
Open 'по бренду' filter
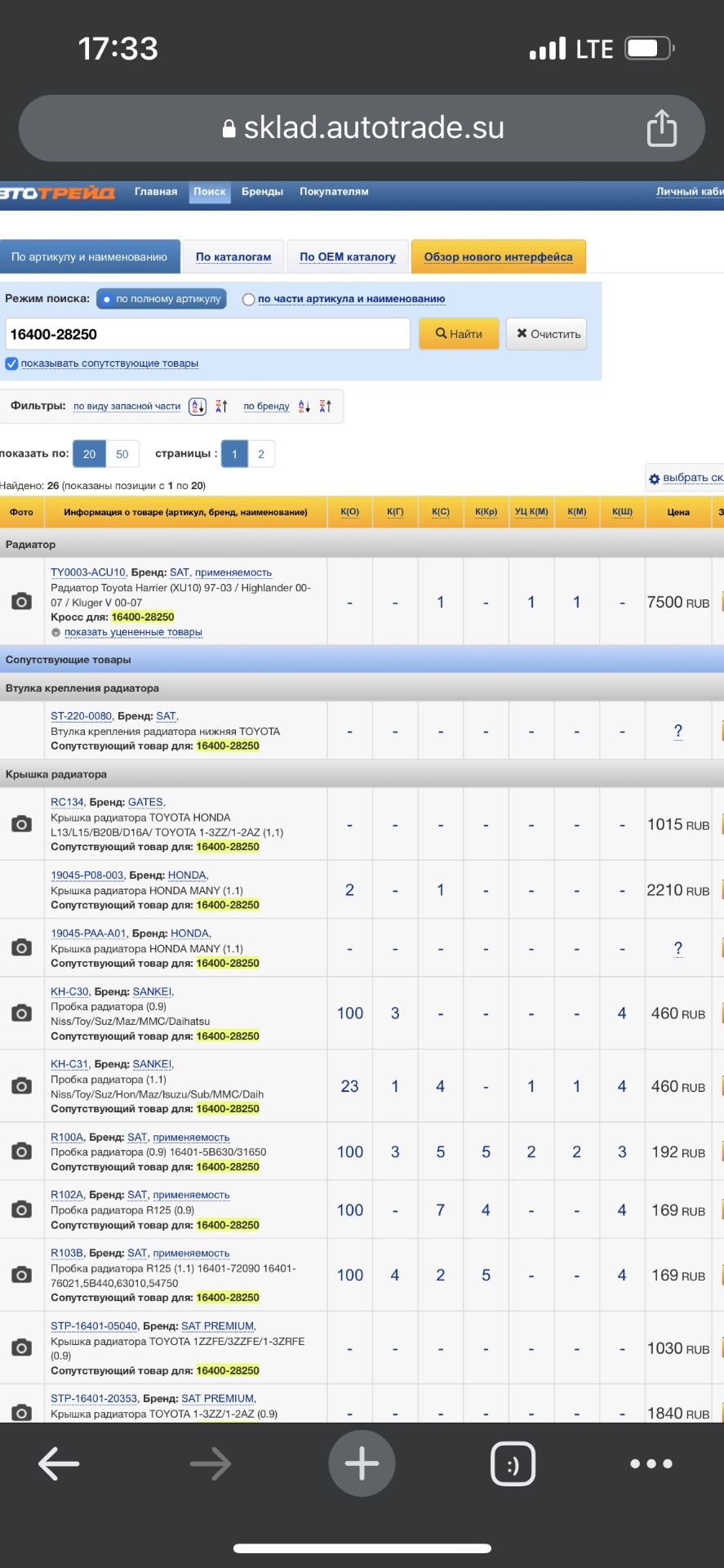266,407
